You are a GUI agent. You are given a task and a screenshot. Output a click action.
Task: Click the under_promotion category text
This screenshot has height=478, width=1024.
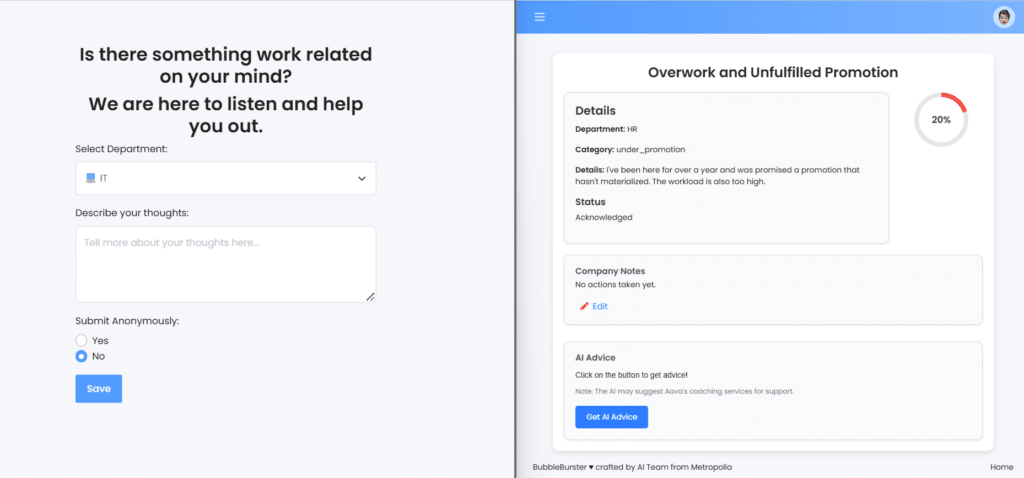coord(650,149)
